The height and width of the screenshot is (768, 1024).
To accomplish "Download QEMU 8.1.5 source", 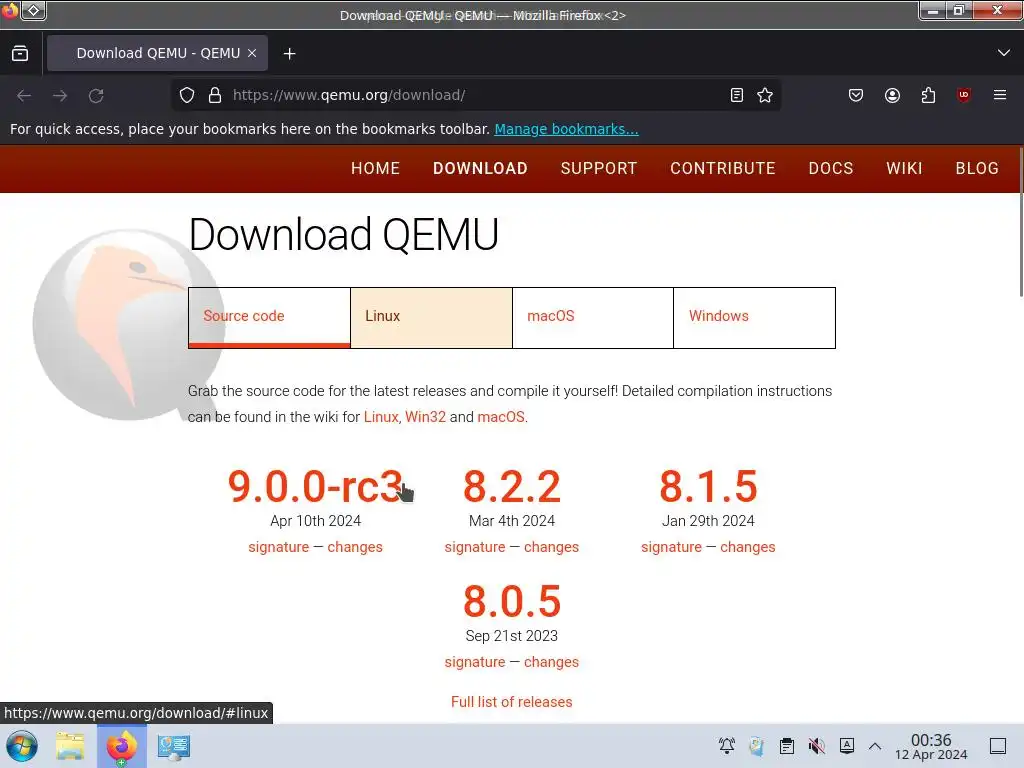I will coord(708,487).
